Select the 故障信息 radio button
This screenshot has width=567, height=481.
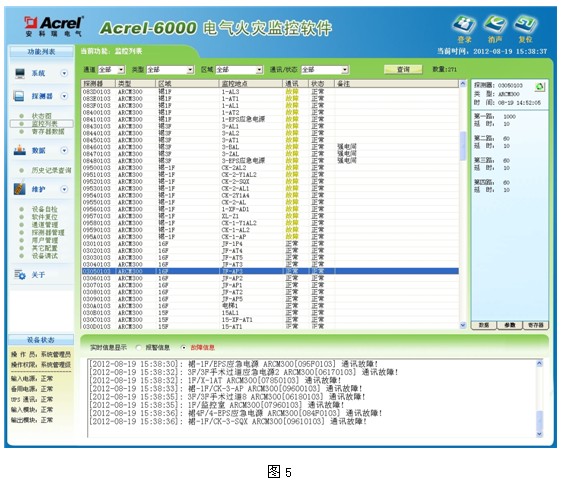[x=183, y=348]
